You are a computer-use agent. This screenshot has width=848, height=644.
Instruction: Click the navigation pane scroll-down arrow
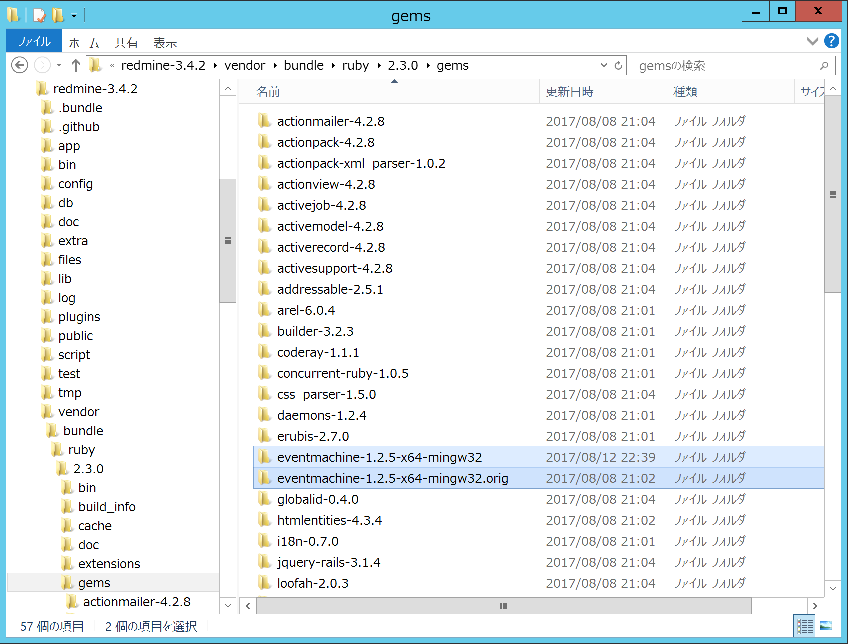tap(228, 606)
